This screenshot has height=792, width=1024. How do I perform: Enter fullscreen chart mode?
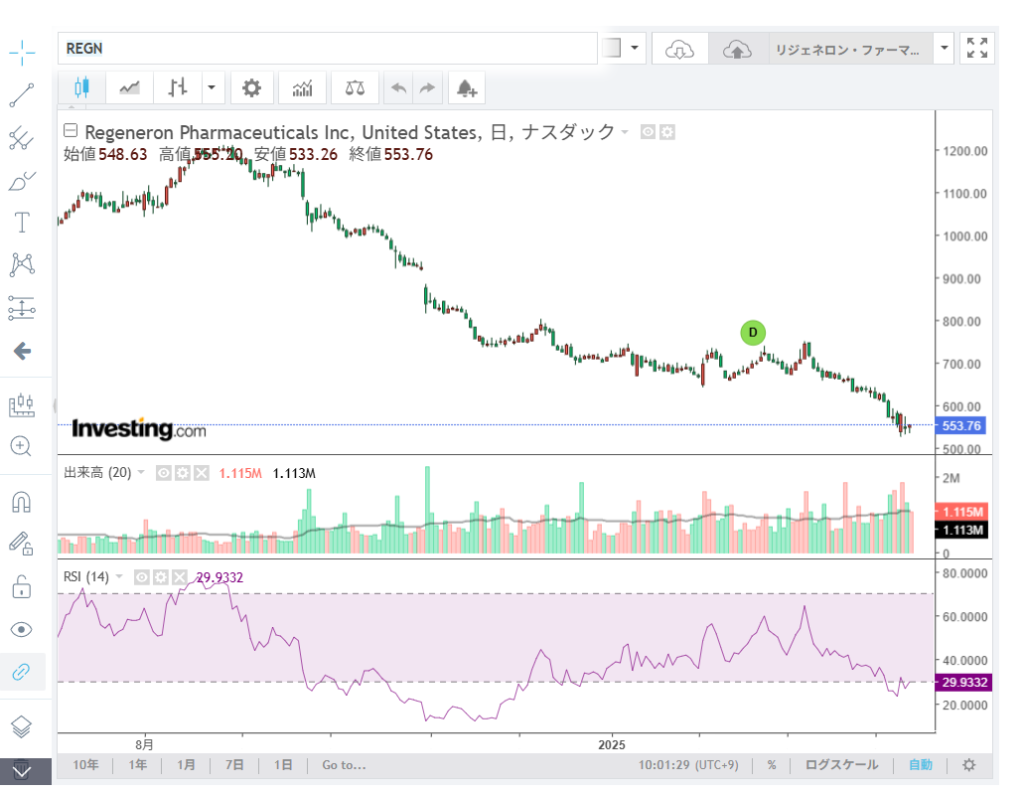pyautogui.click(x=977, y=48)
